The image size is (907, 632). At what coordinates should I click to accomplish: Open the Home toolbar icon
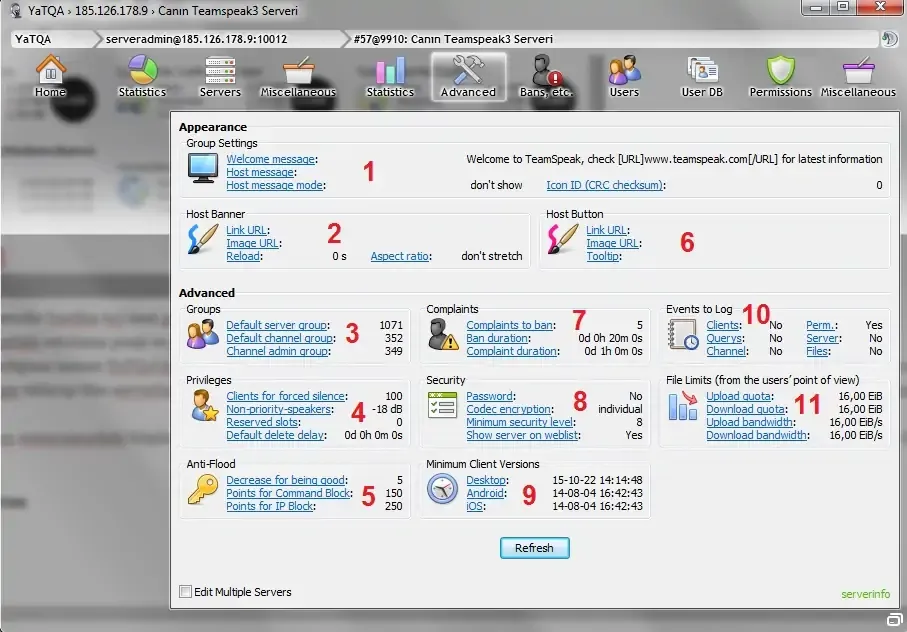pyautogui.click(x=50, y=75)
